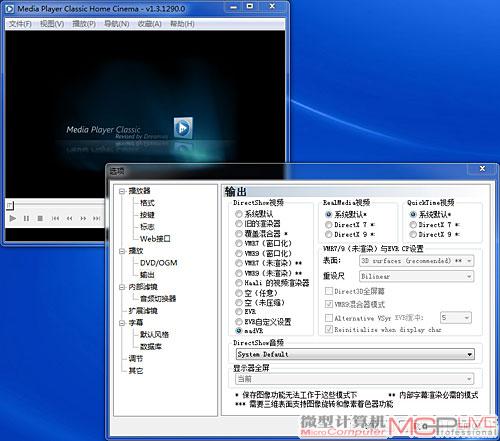Select 空 (任意) renderer radio option
Screen dimensions: 500x441
coord(239,293)
